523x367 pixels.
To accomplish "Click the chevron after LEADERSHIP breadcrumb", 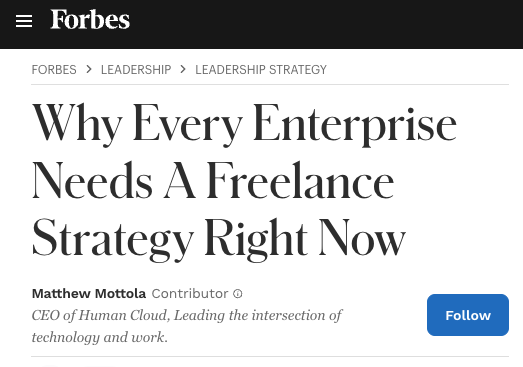I will point(183,69).
